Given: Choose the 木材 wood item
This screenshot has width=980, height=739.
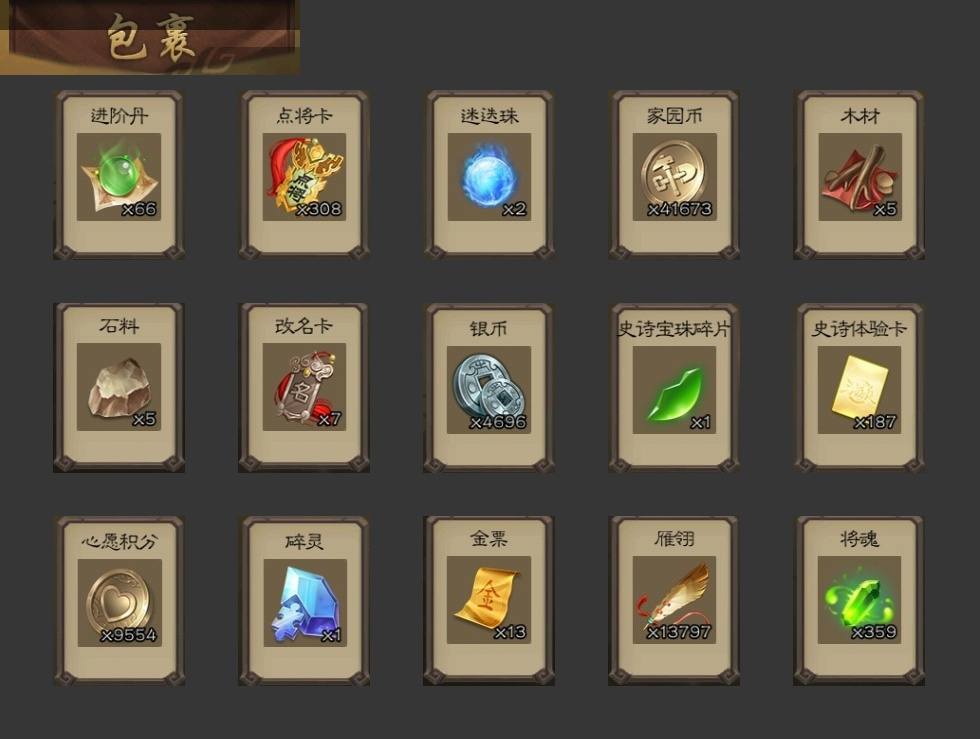Looking at the screenshot, I should click(x=859, y=177).
